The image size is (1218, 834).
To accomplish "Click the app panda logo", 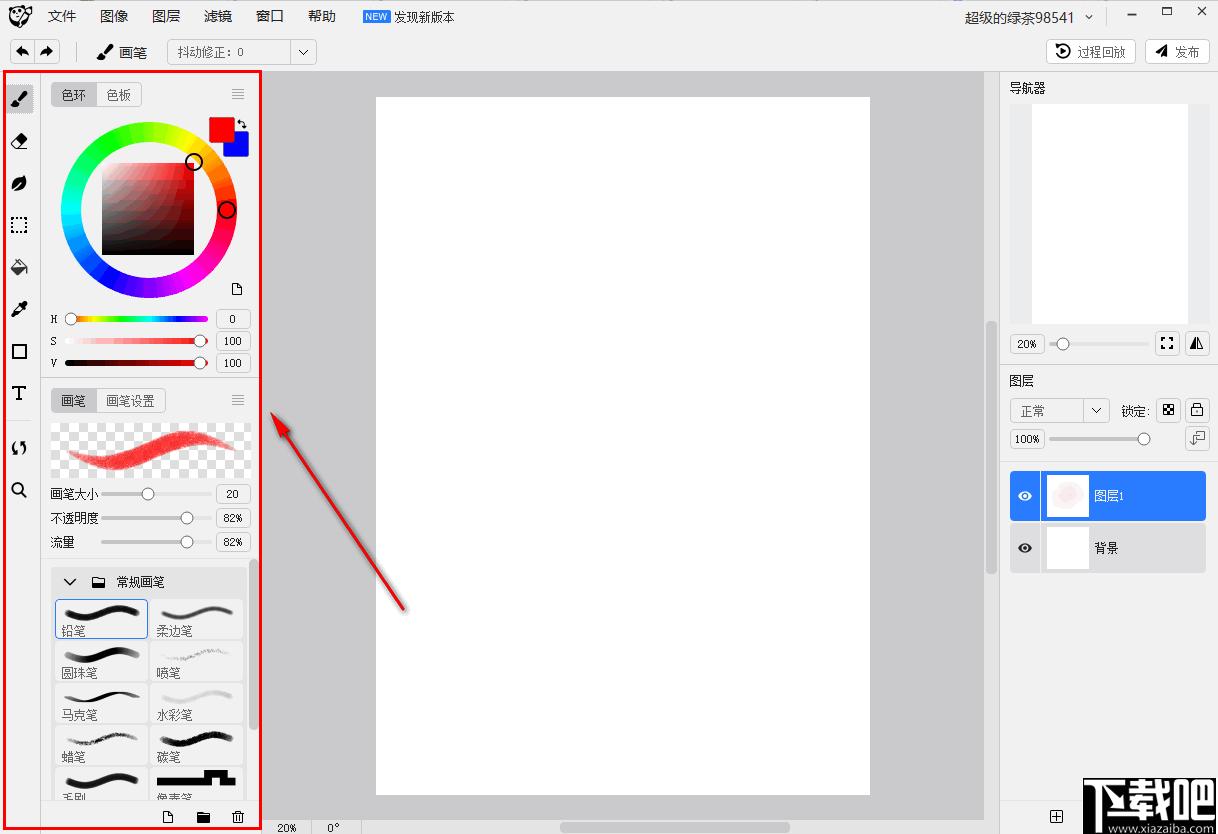I will coord(20,16).
